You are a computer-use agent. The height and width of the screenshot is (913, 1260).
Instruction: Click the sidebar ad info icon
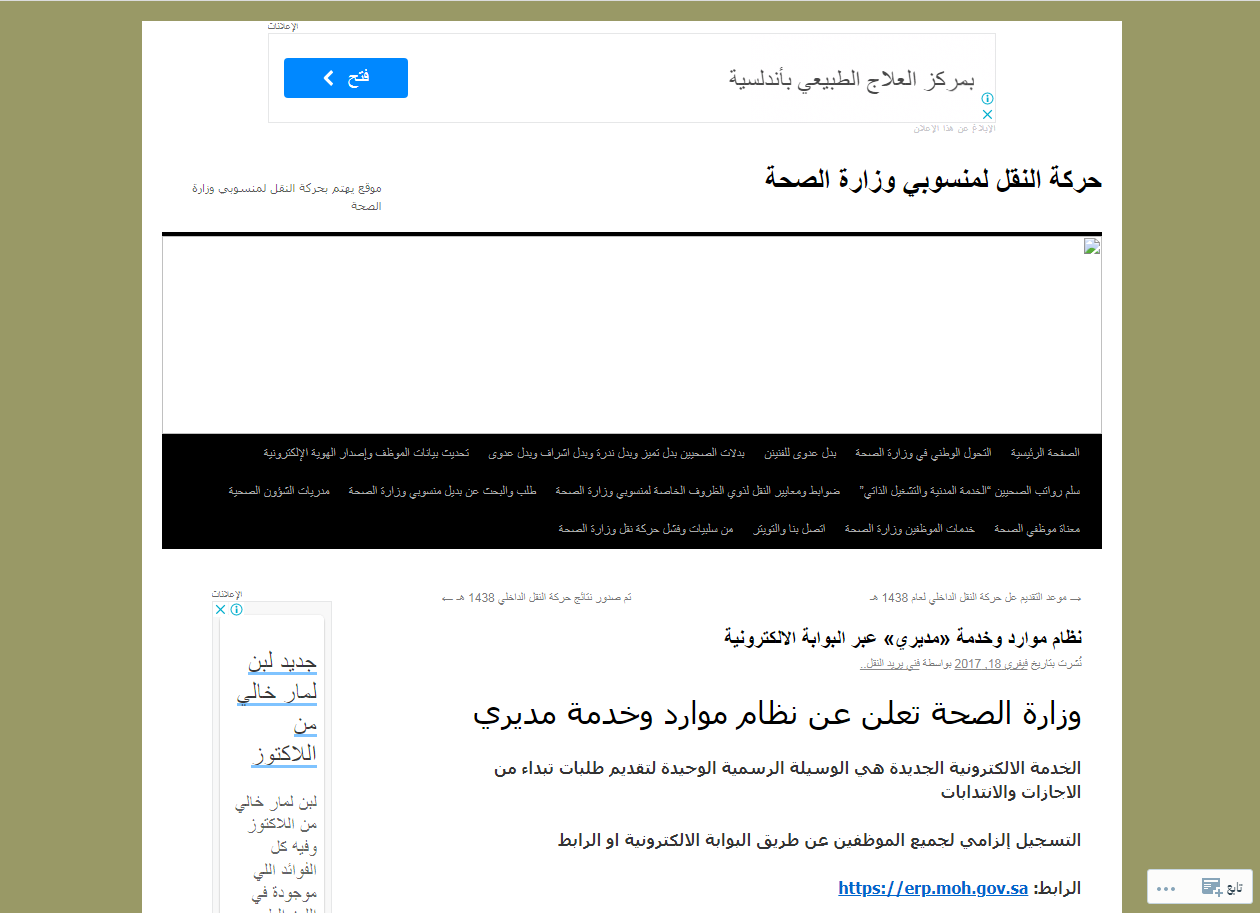[x=236, y=609]
